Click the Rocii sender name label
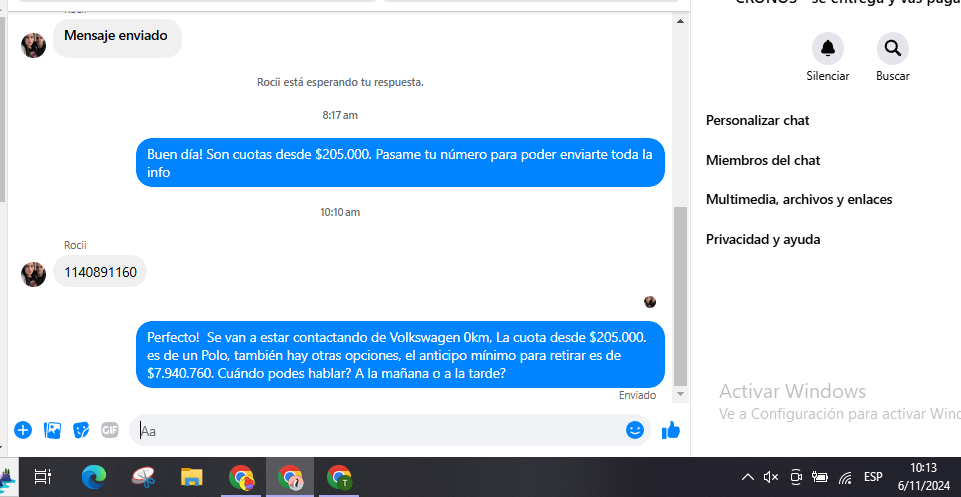The image size is (961, 497). click(x=75, y=245)
